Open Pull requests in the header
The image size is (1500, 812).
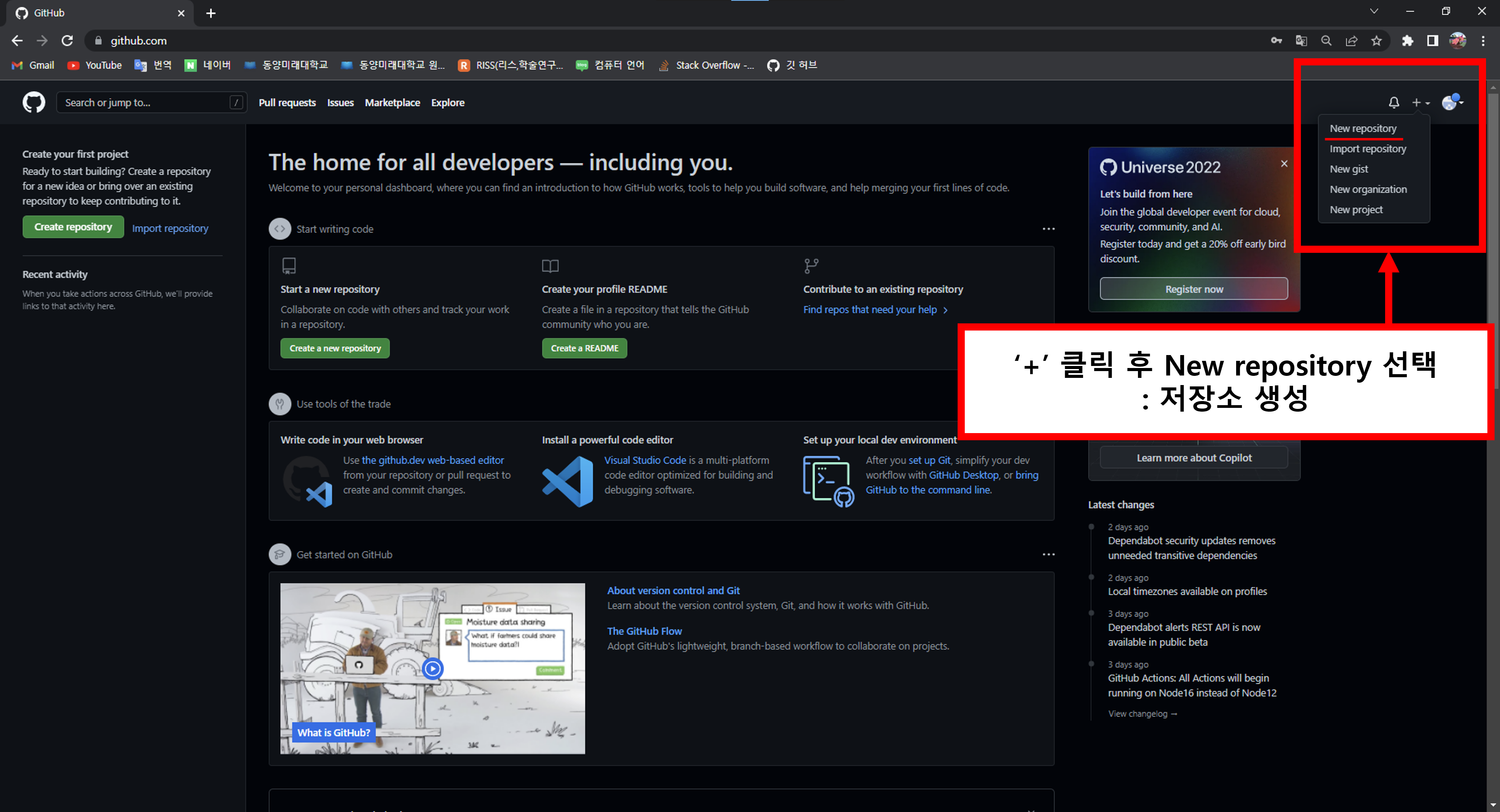point(287,103)
